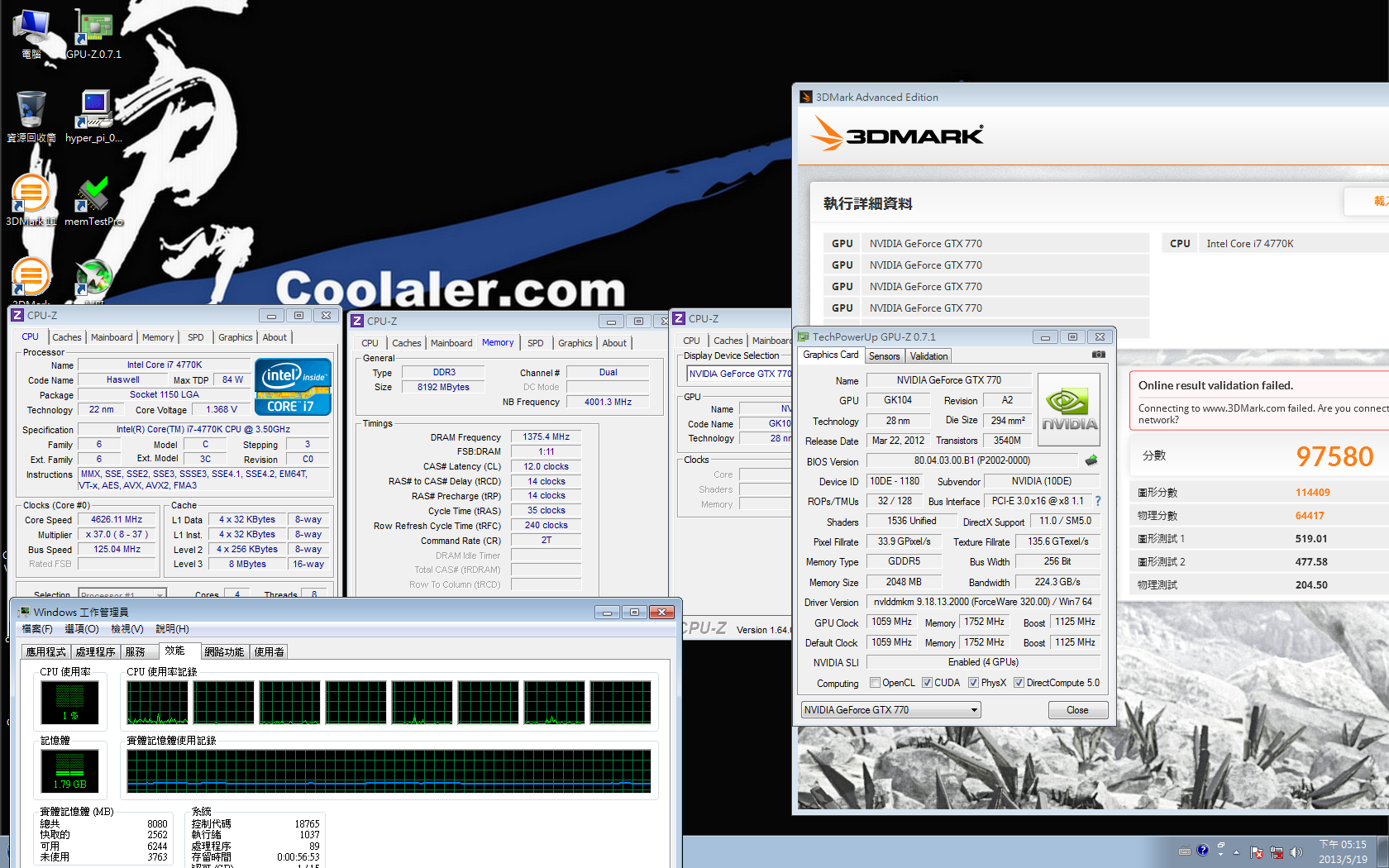This screenshot has height=868, width=1389.
Task: Open the Display Device Selection dropdown
Action: tap(738, 374)
